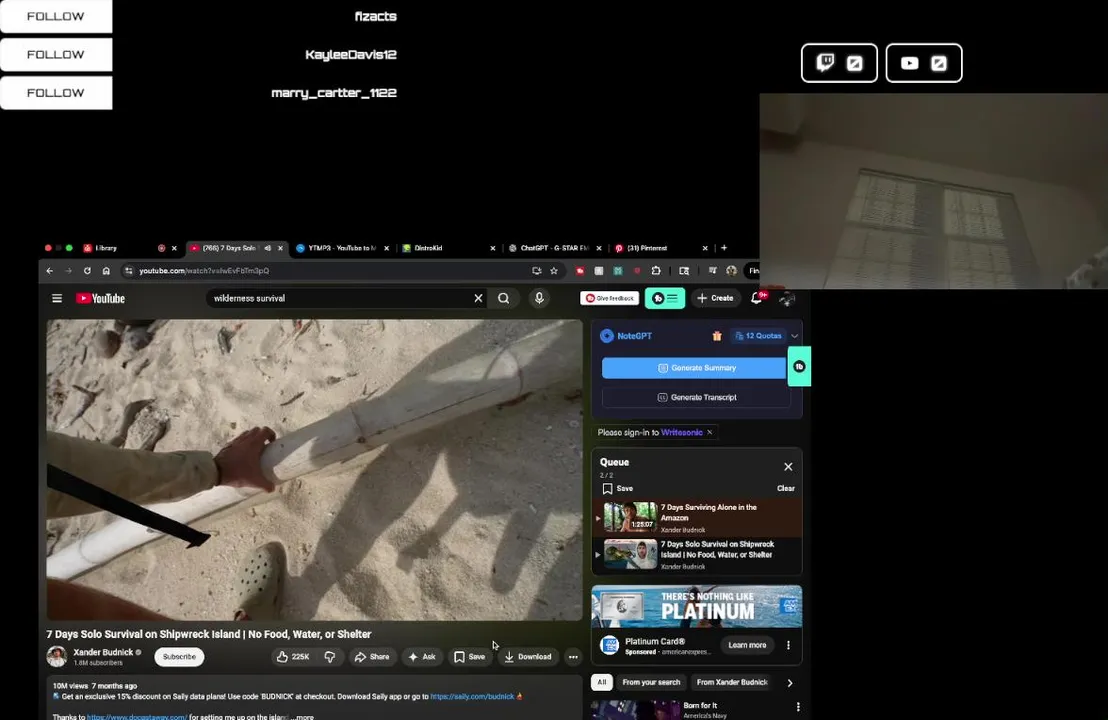
Task: Click the Create button
Action: click(x=715, y=298)
